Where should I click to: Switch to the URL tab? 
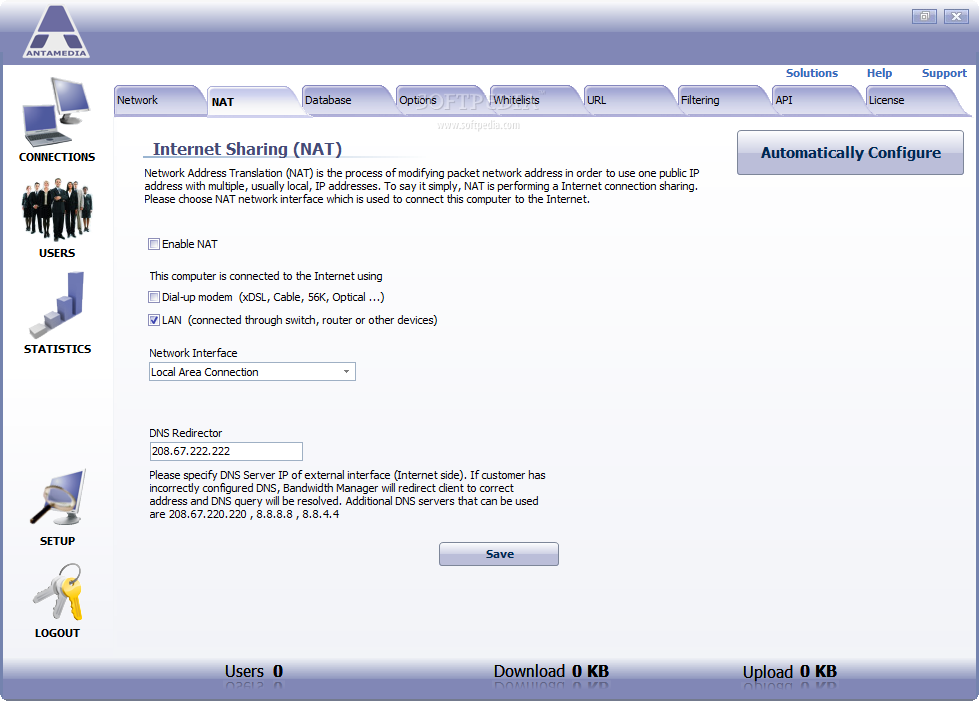coord(629,100)
